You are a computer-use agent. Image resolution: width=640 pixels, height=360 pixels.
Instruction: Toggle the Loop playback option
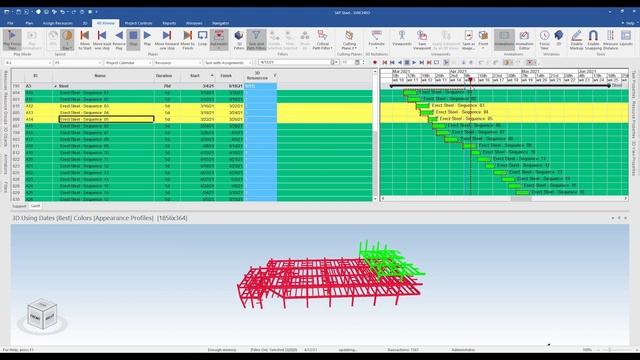202,38
